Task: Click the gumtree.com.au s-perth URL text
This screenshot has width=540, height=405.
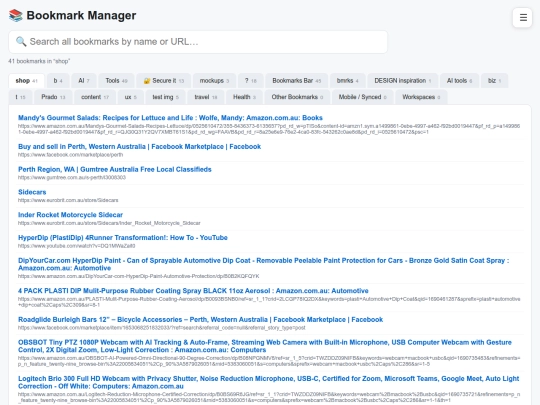Action: [72, 177]
